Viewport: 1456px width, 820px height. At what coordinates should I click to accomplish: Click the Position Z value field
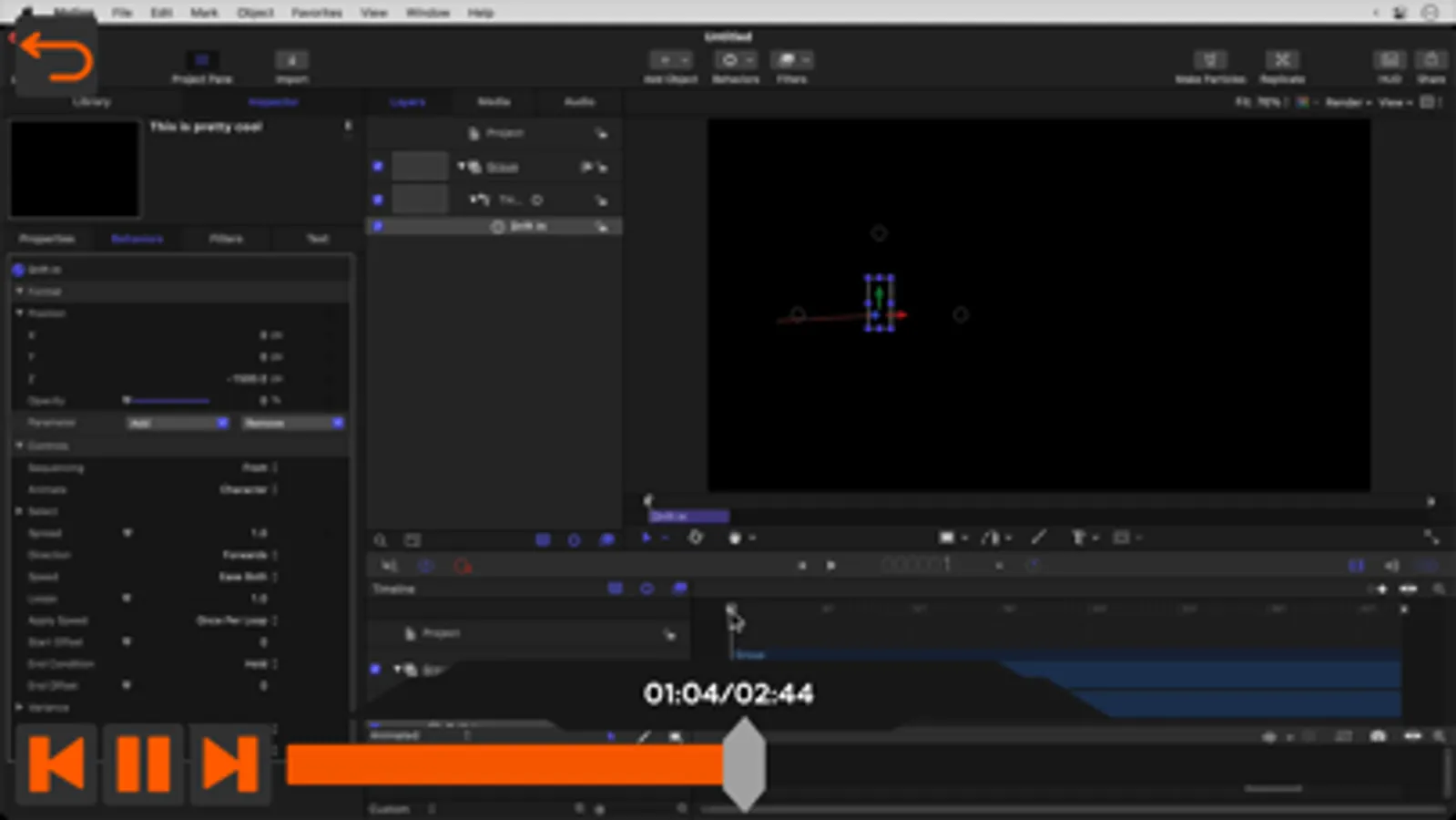coord(255,379)
